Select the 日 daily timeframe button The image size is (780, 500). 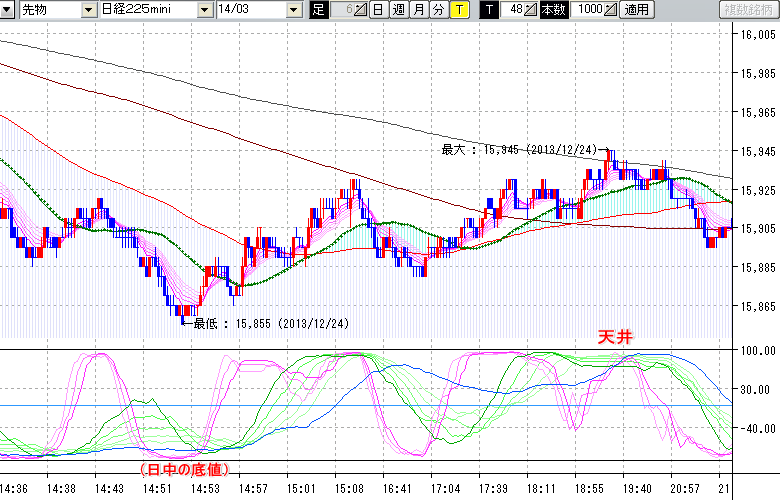click(x=377, y=10)
